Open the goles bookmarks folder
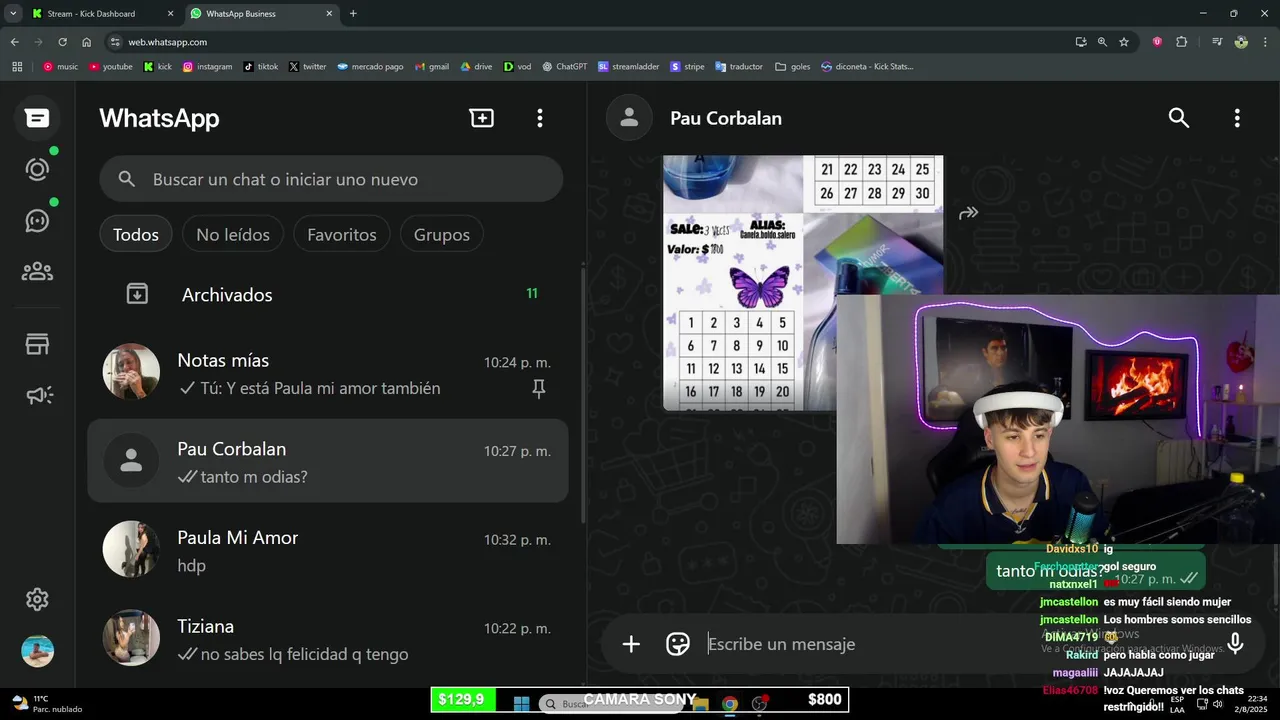The height and width of the screenshot is (720, 1280). (793, 67)
